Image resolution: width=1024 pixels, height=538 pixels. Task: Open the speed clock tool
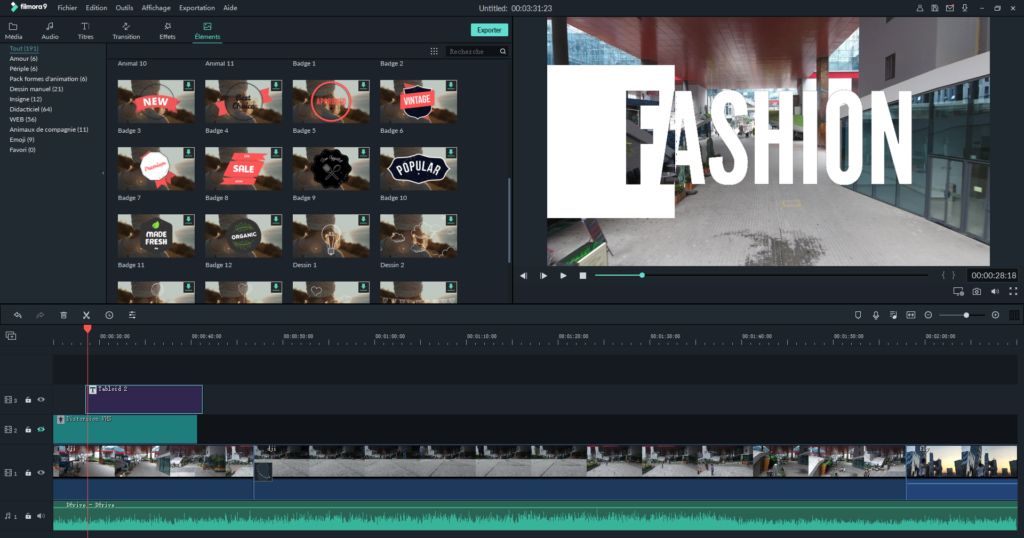click(110, 315)
